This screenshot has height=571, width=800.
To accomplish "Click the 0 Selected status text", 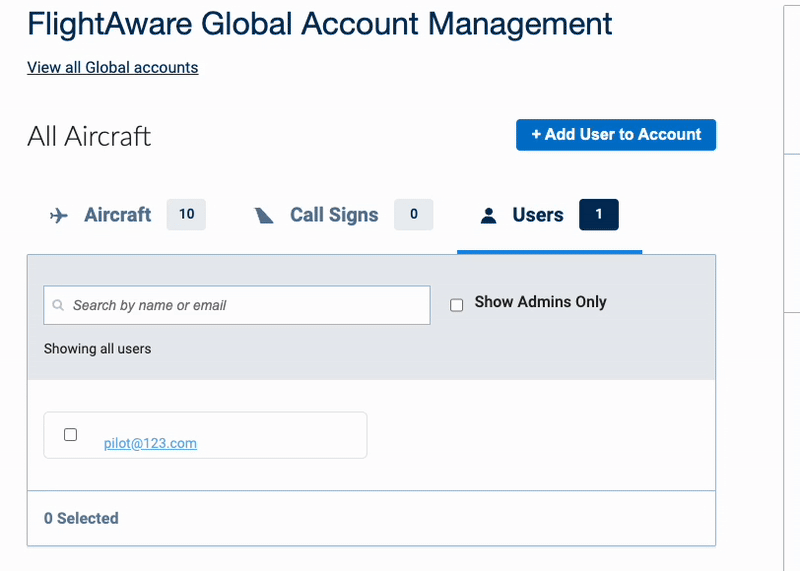I will (81, 518).
